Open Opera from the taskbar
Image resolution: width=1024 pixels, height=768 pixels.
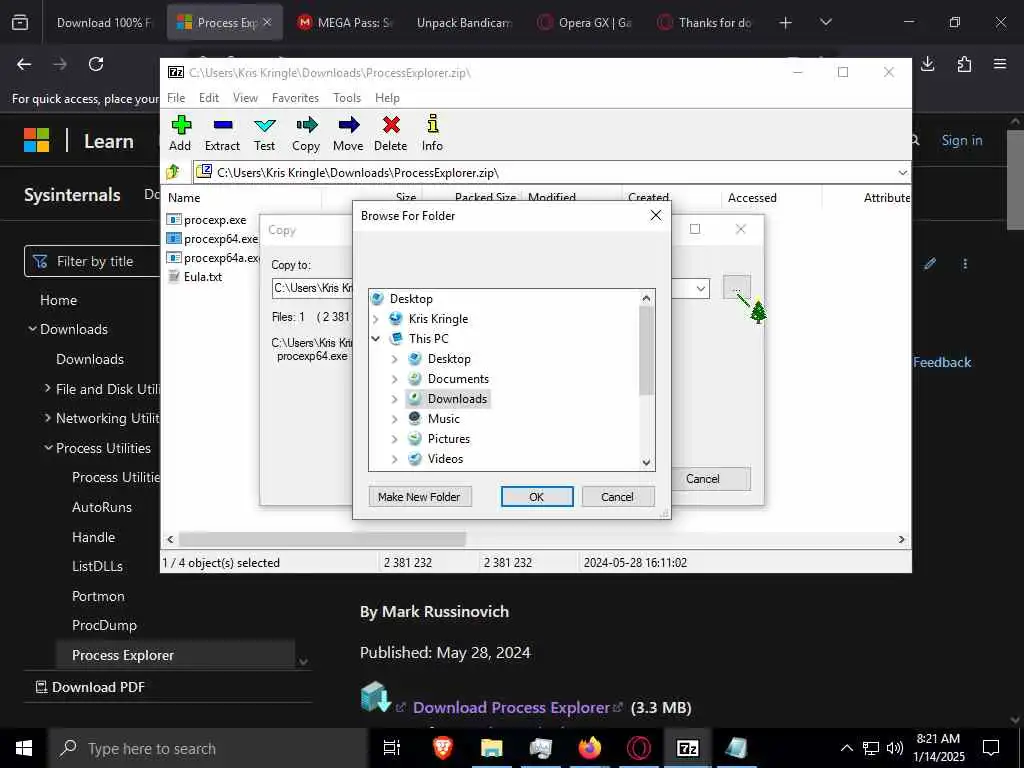pyautogui.click(x=639, y=748)
